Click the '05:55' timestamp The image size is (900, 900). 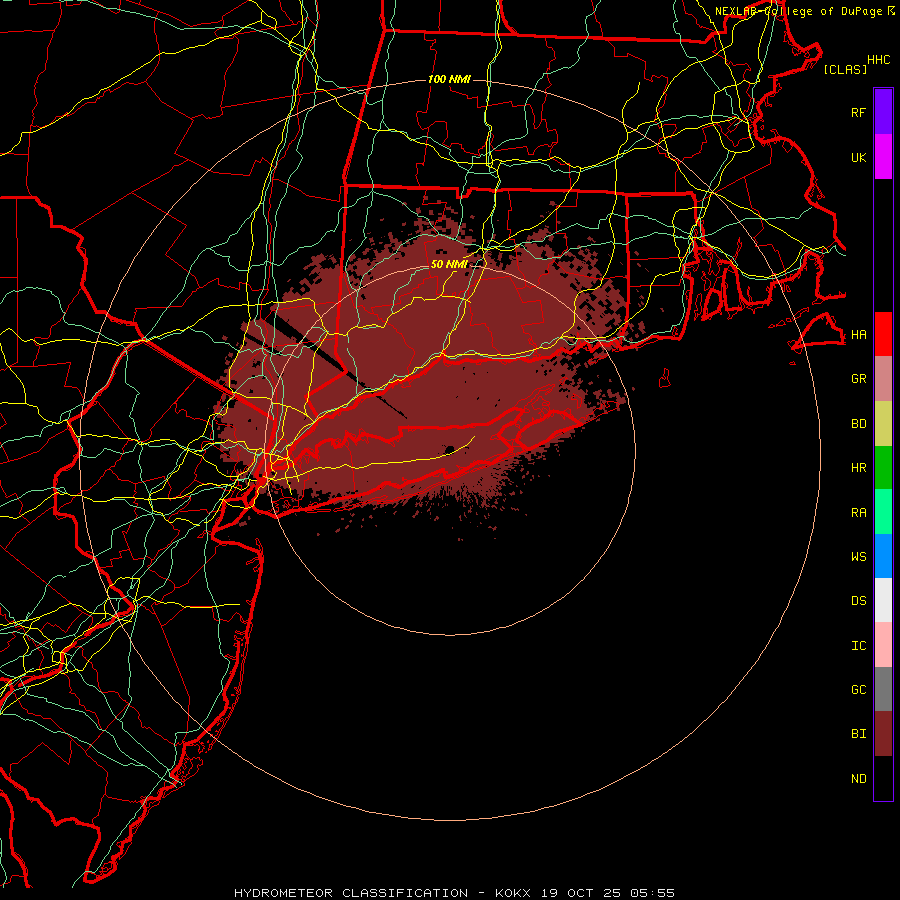click(652, 893)
